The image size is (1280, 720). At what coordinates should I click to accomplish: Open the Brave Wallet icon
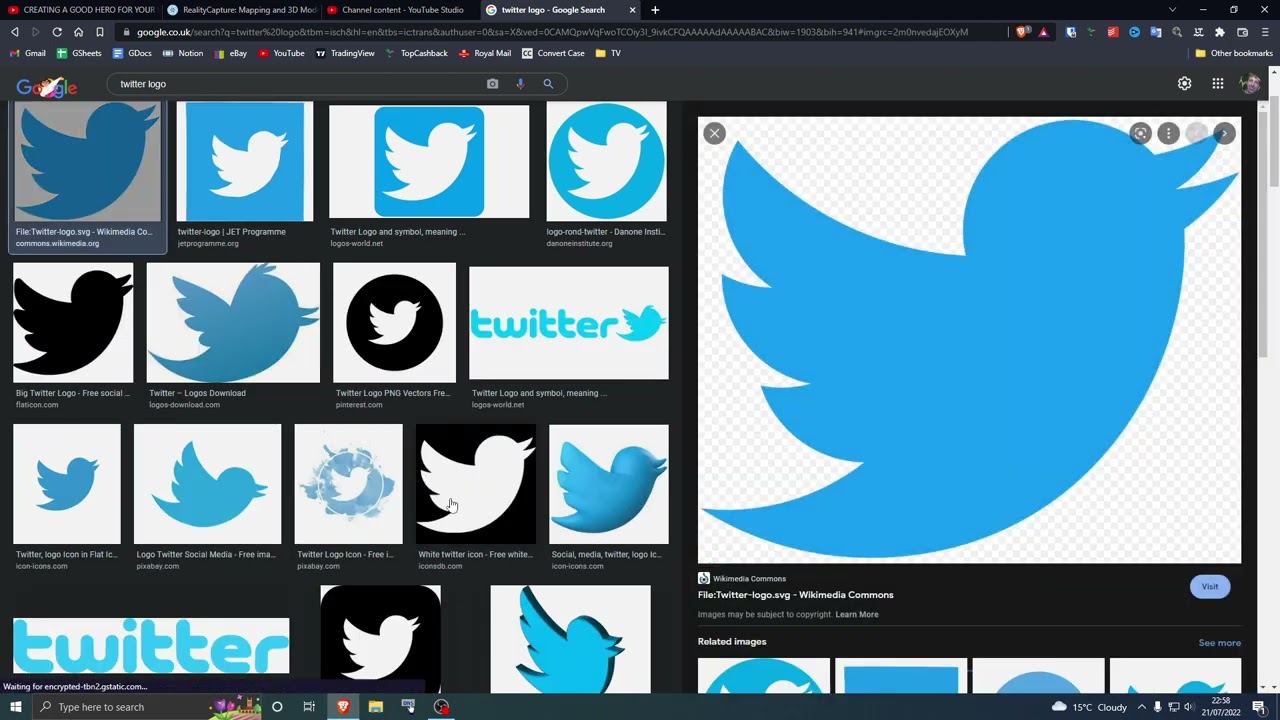point(1243,32)
